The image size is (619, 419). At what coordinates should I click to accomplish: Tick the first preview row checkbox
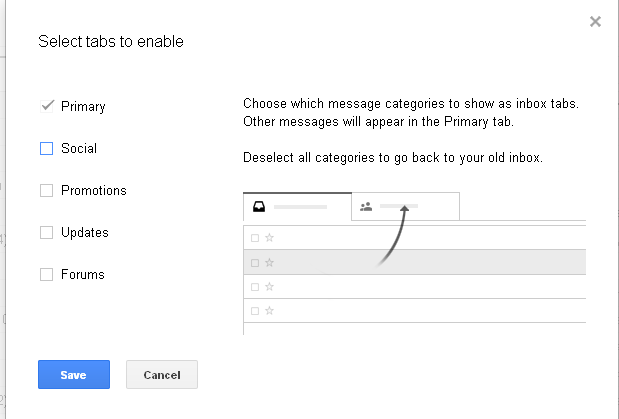(x=255, y=238)
